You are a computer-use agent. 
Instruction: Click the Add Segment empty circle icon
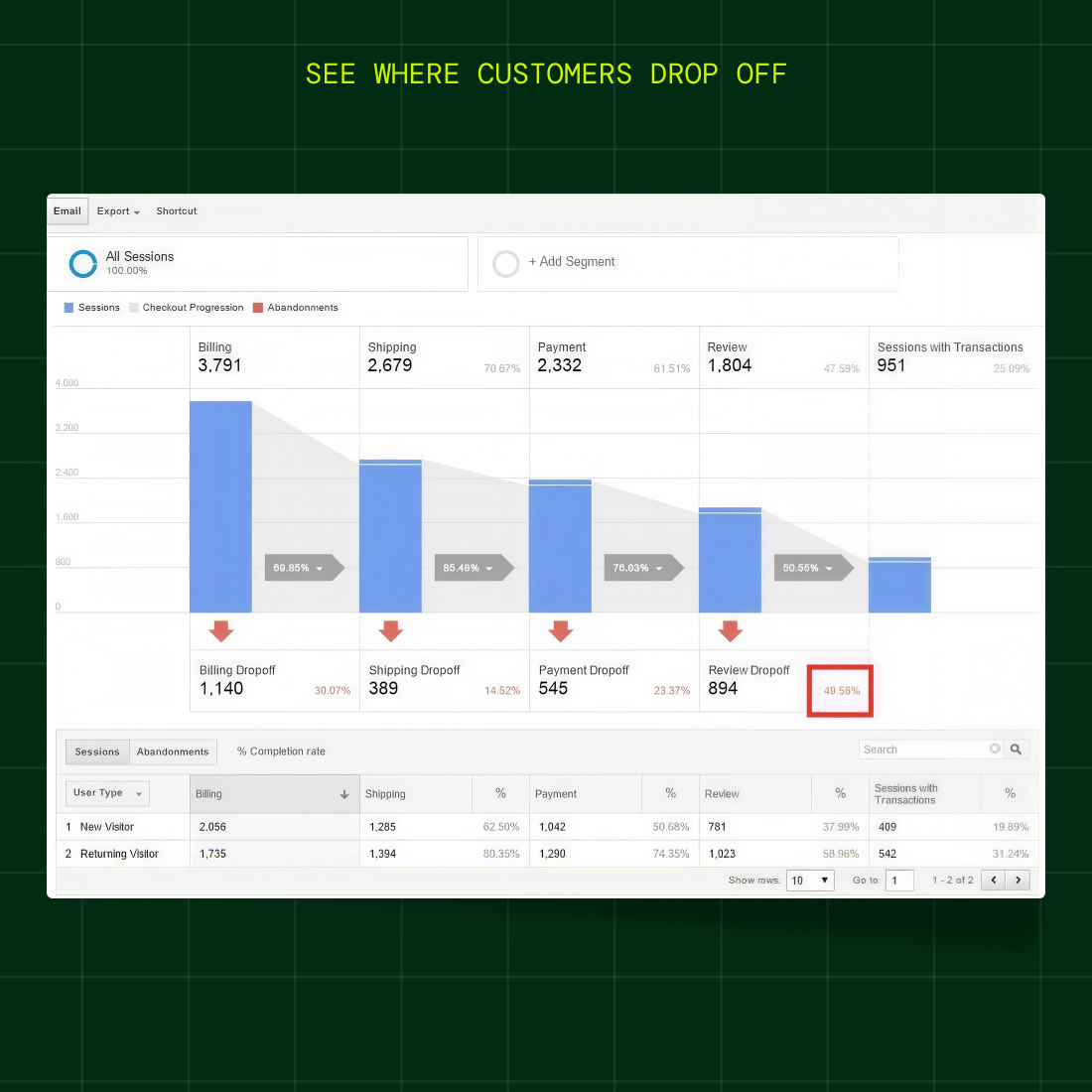click(506, 264)
